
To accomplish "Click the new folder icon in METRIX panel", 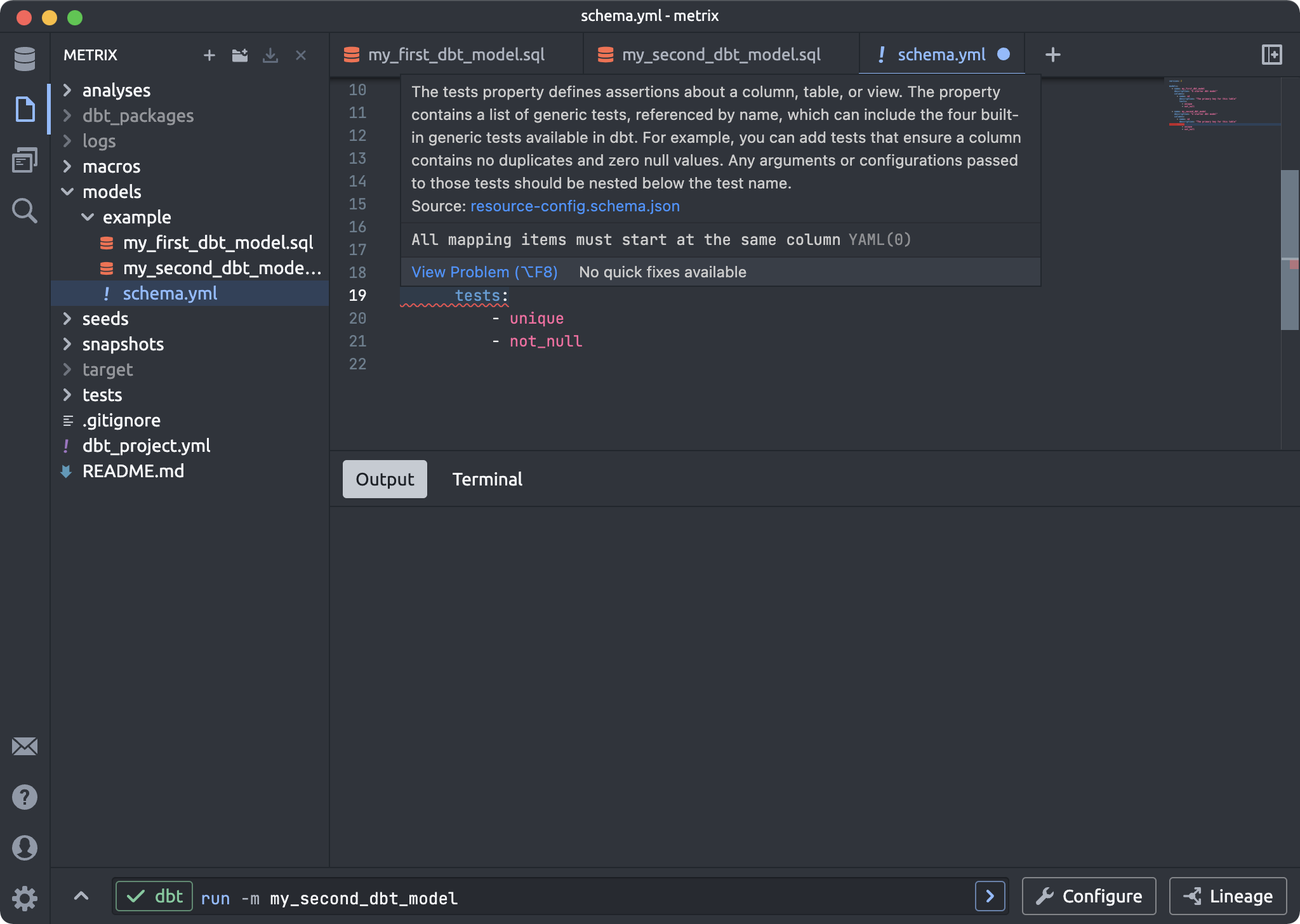I will (x=240, y=55).
